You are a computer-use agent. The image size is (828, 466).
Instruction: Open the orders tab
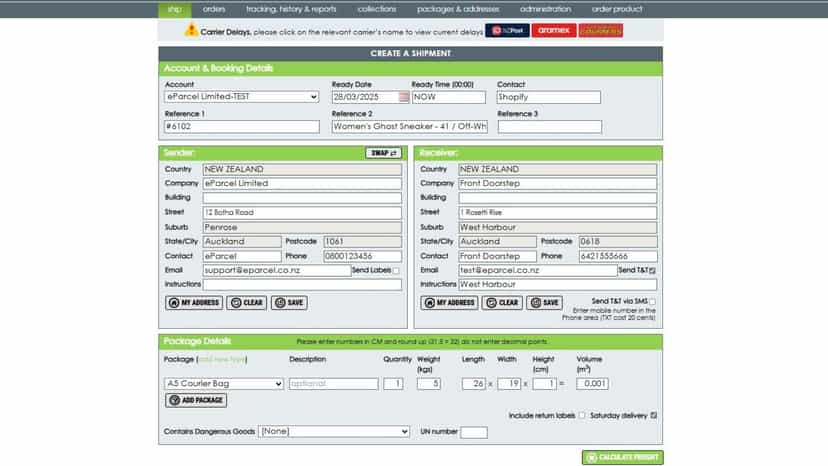click(x=213, y=9)
